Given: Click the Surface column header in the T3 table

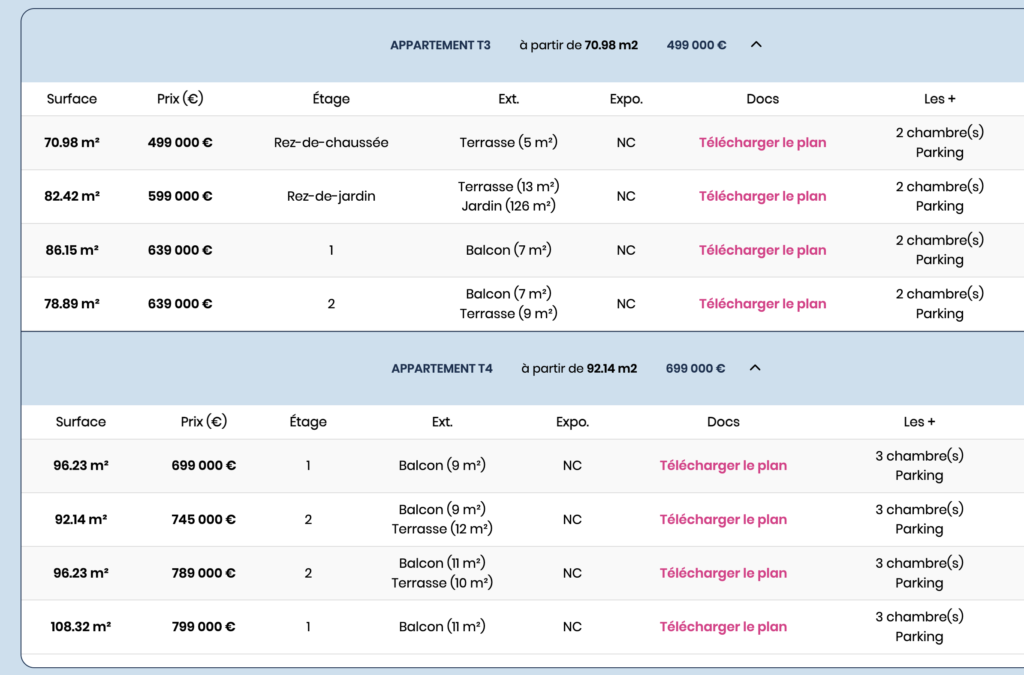Looking at the screenshot, I should click(72, 99).
